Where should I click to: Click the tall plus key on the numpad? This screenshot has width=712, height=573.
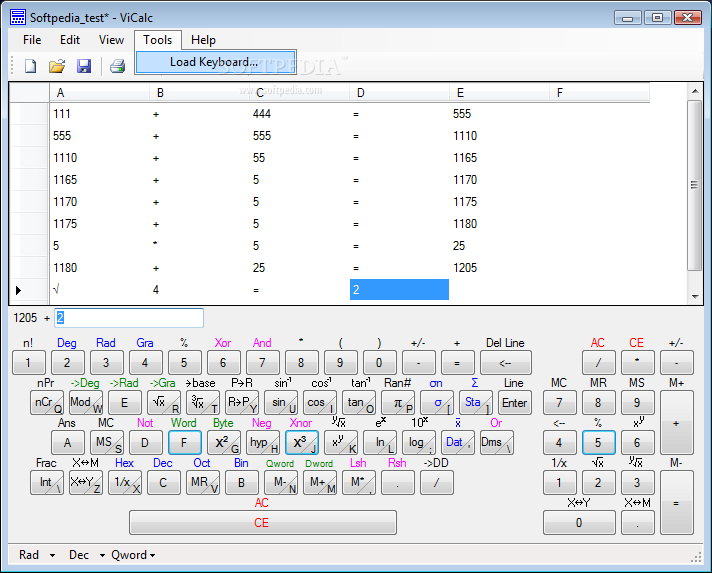pos(677,423)
